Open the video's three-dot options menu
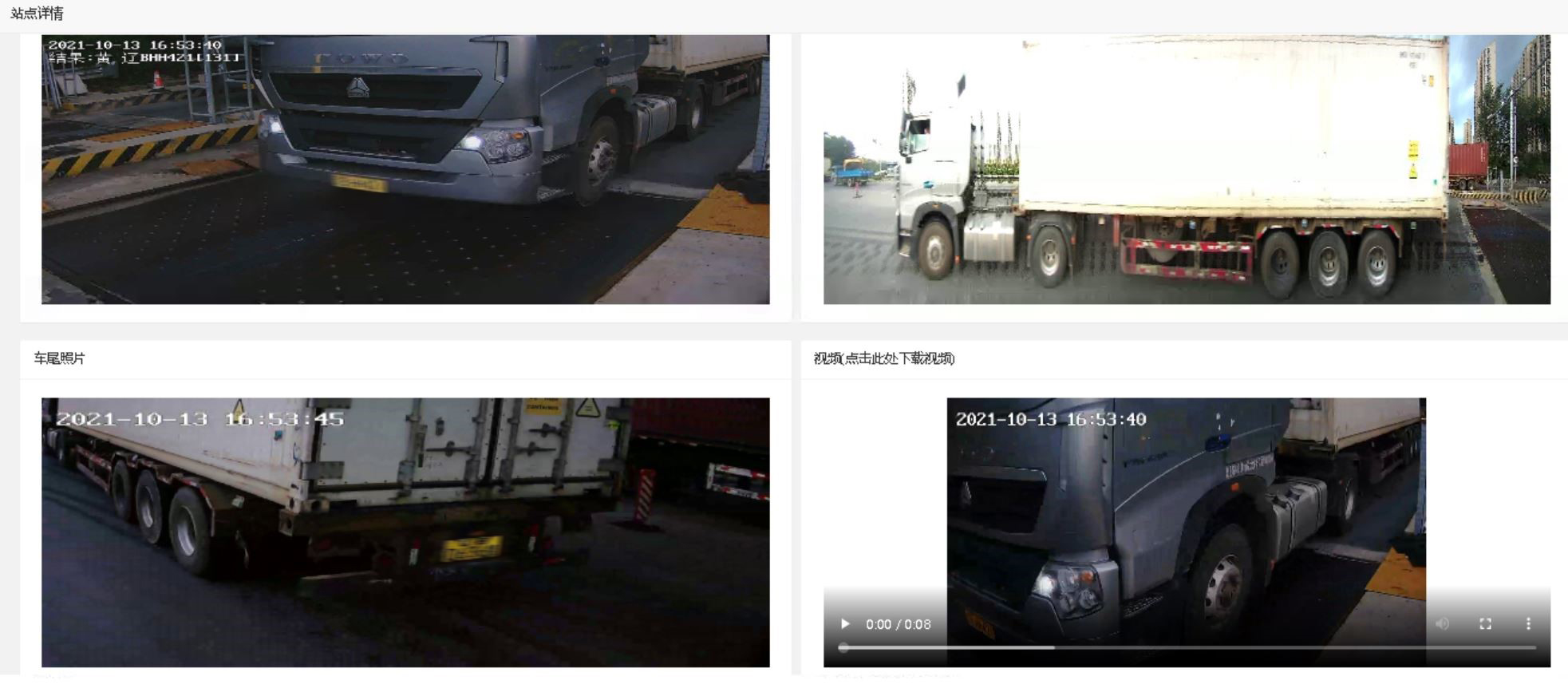1568x688 pixels. pos(1528,624)
